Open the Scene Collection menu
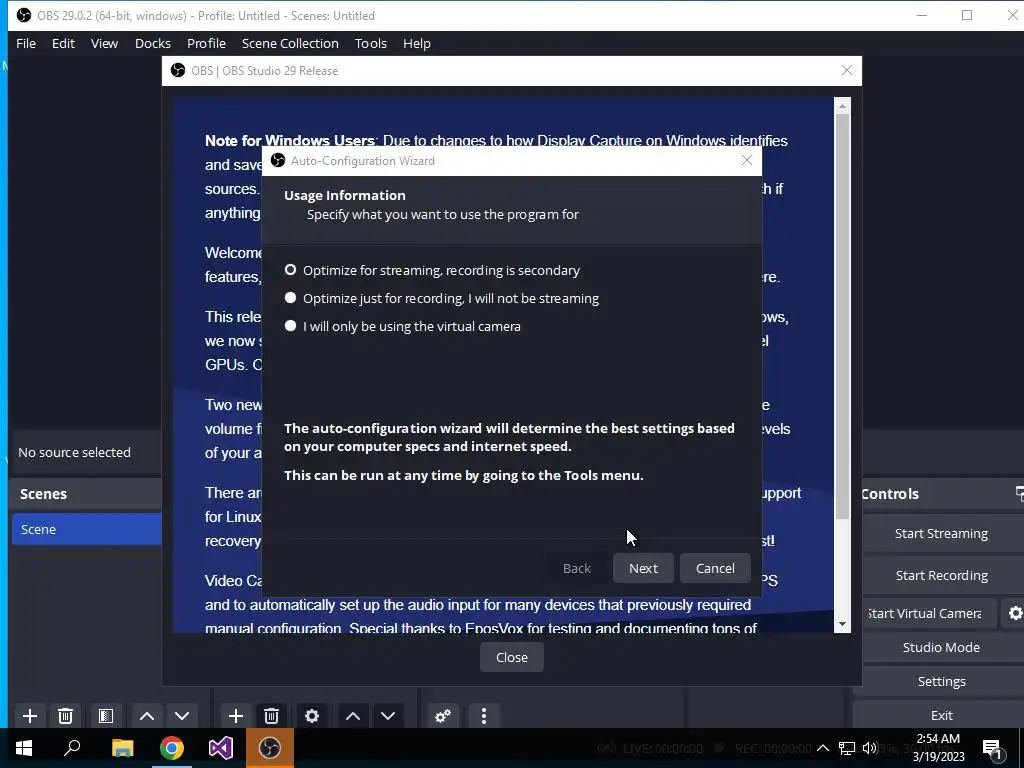 click(290, 43)
